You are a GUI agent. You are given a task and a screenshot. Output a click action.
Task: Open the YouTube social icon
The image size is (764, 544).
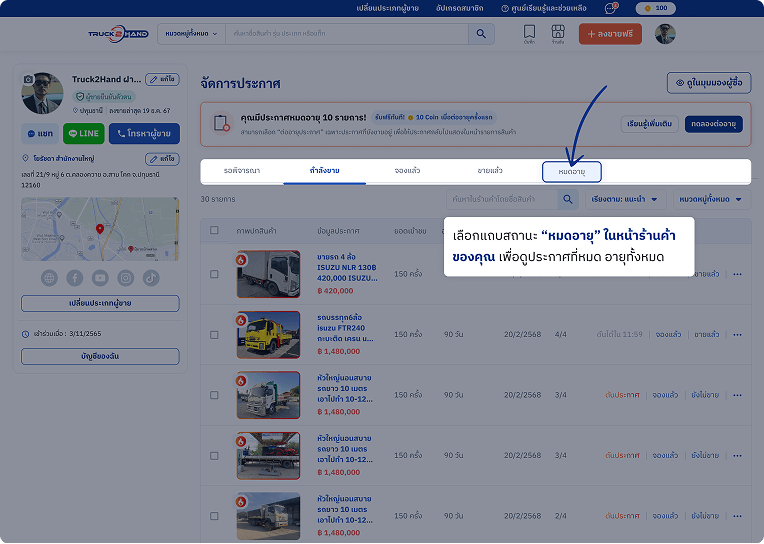[100, 277]
